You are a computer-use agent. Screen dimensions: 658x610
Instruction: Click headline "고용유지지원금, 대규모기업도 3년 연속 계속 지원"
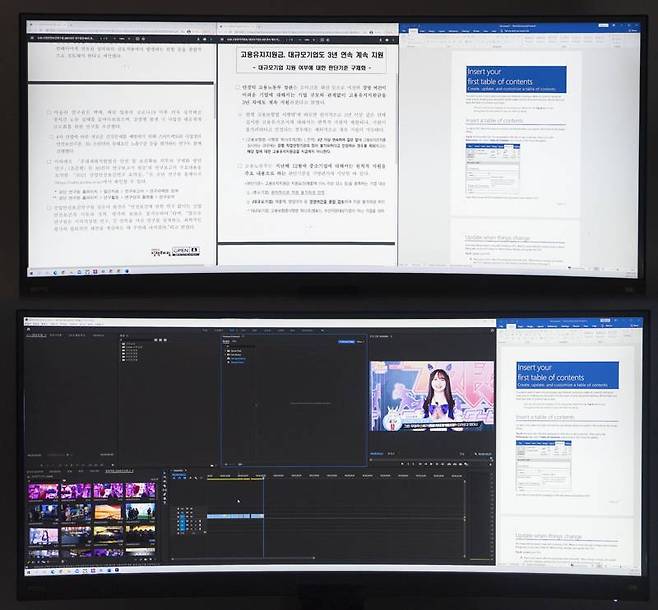312,55
